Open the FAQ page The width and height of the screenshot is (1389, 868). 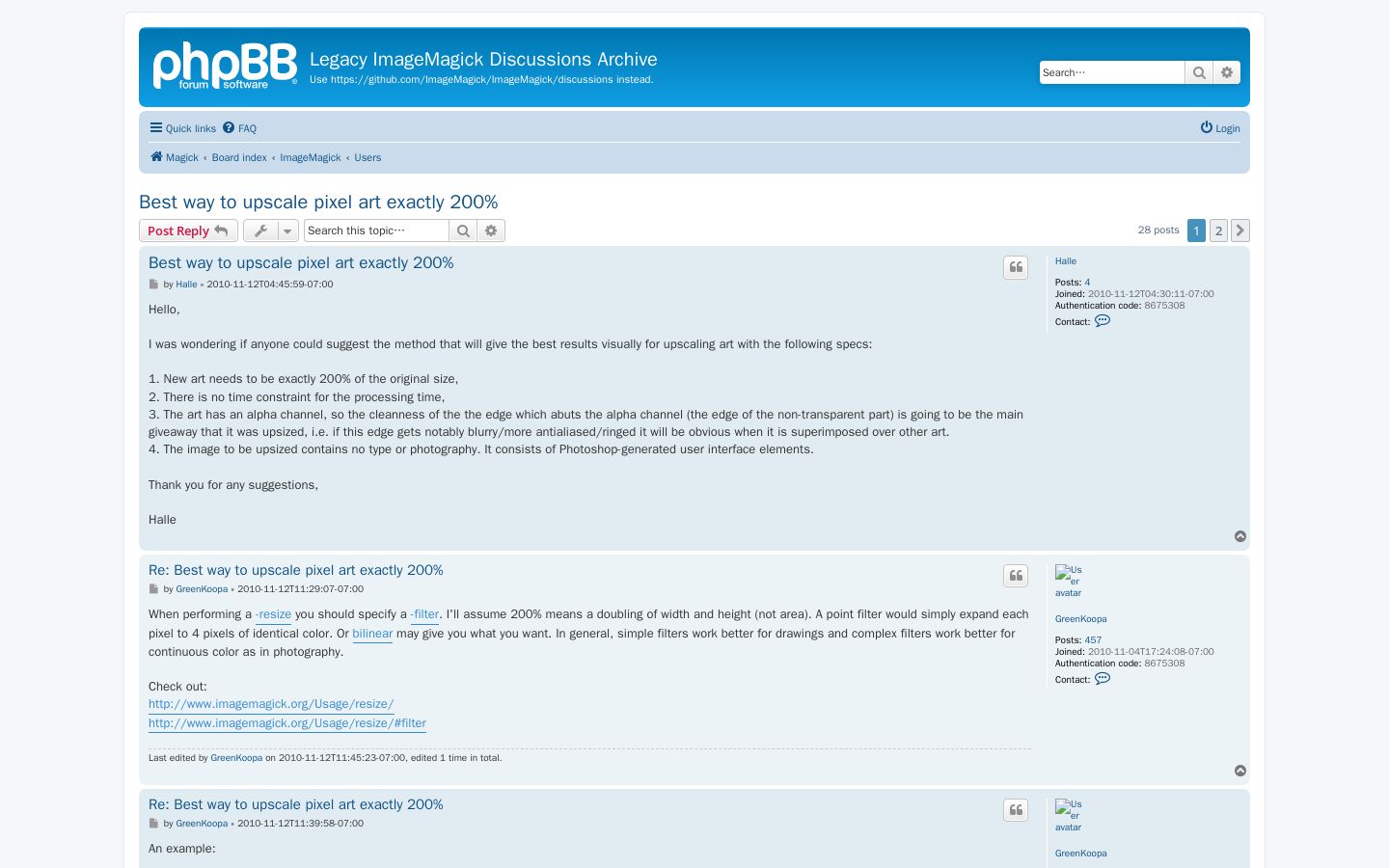pos(239,128)
